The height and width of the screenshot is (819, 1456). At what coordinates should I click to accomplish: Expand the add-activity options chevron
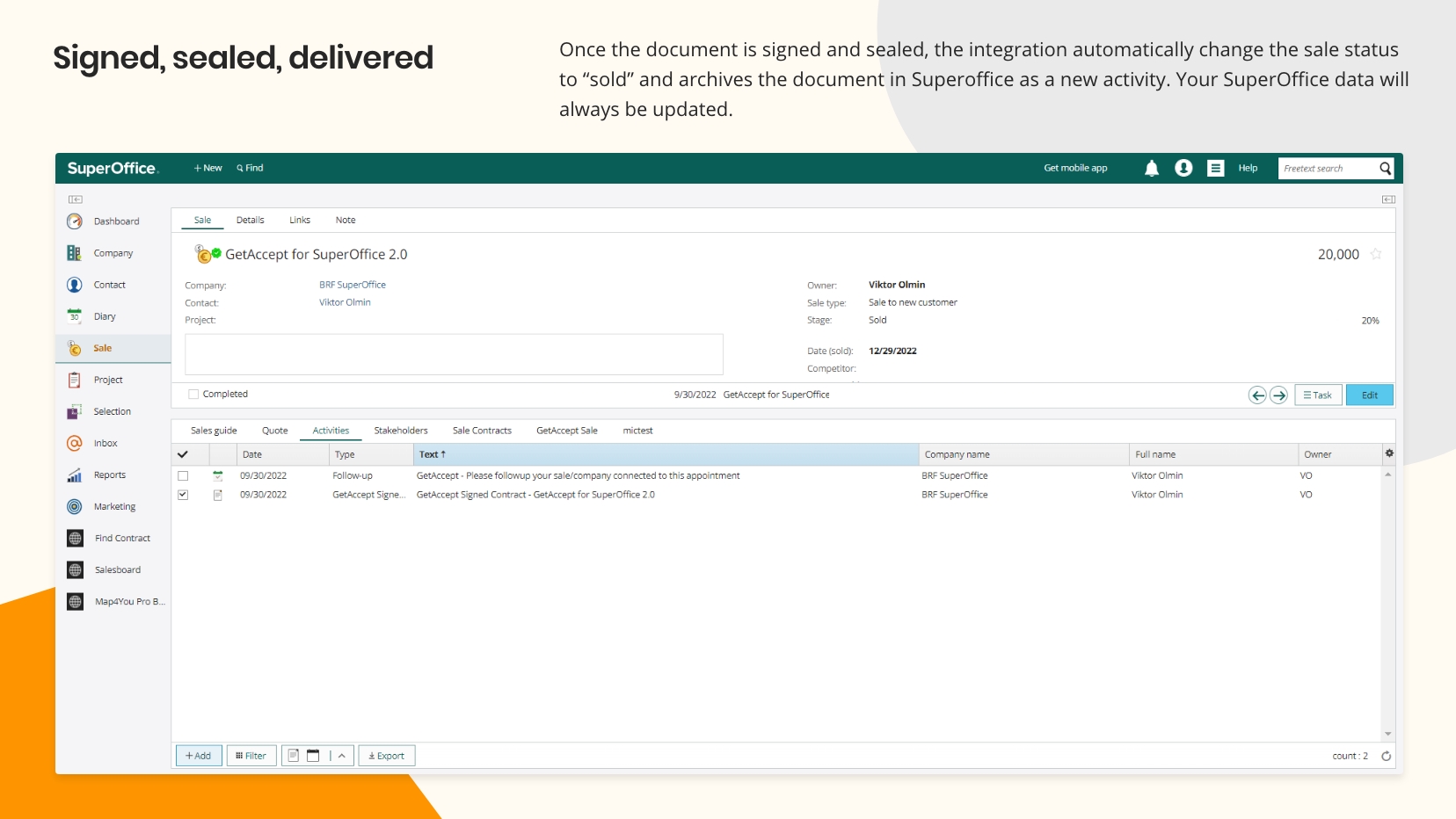[342, 756]
